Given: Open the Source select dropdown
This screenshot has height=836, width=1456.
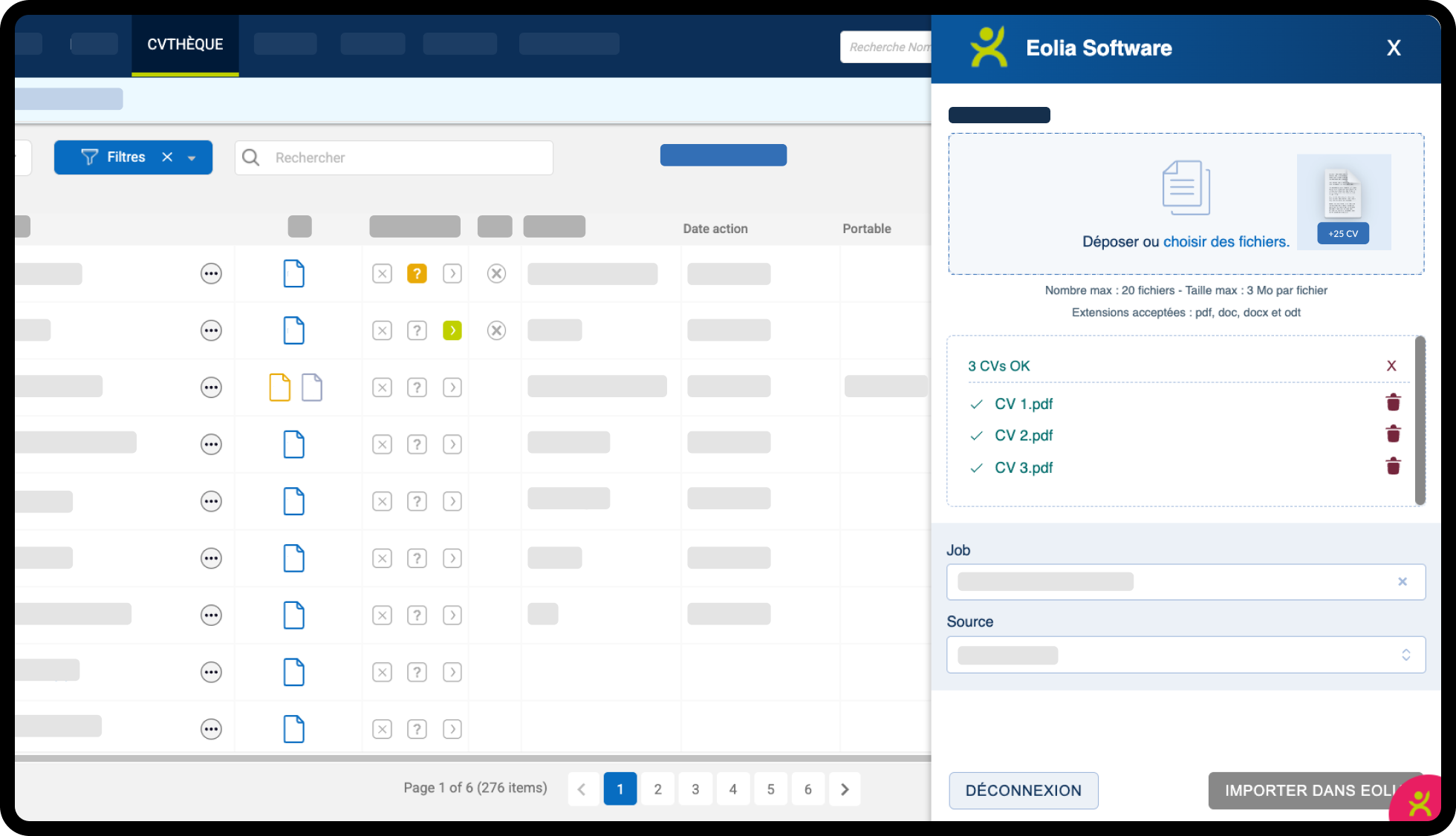Looking at the screenshot, I should (x=1186, y=655).
